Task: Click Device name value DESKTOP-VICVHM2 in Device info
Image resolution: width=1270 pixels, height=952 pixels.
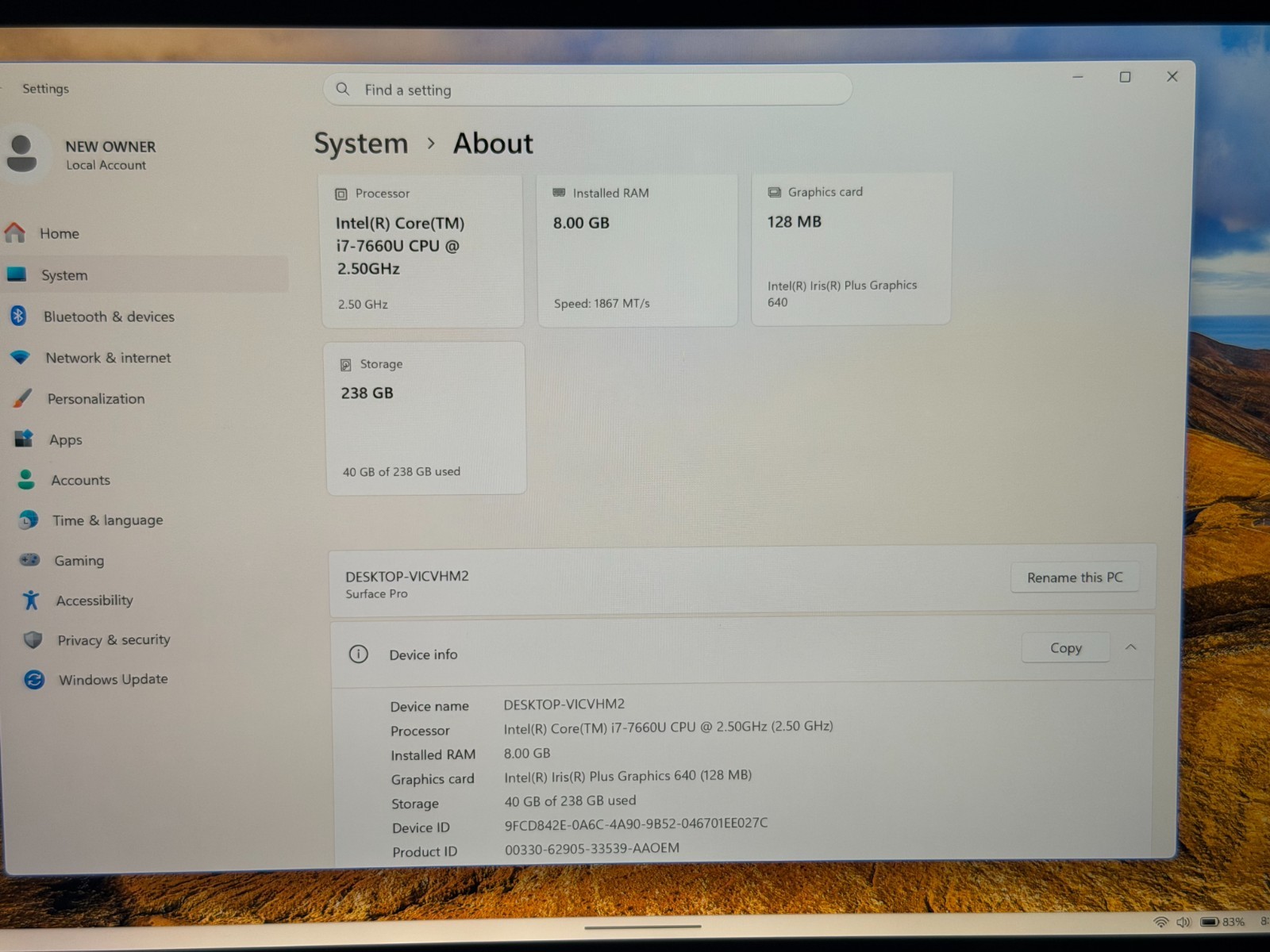Action: click(x=564, y=704)
